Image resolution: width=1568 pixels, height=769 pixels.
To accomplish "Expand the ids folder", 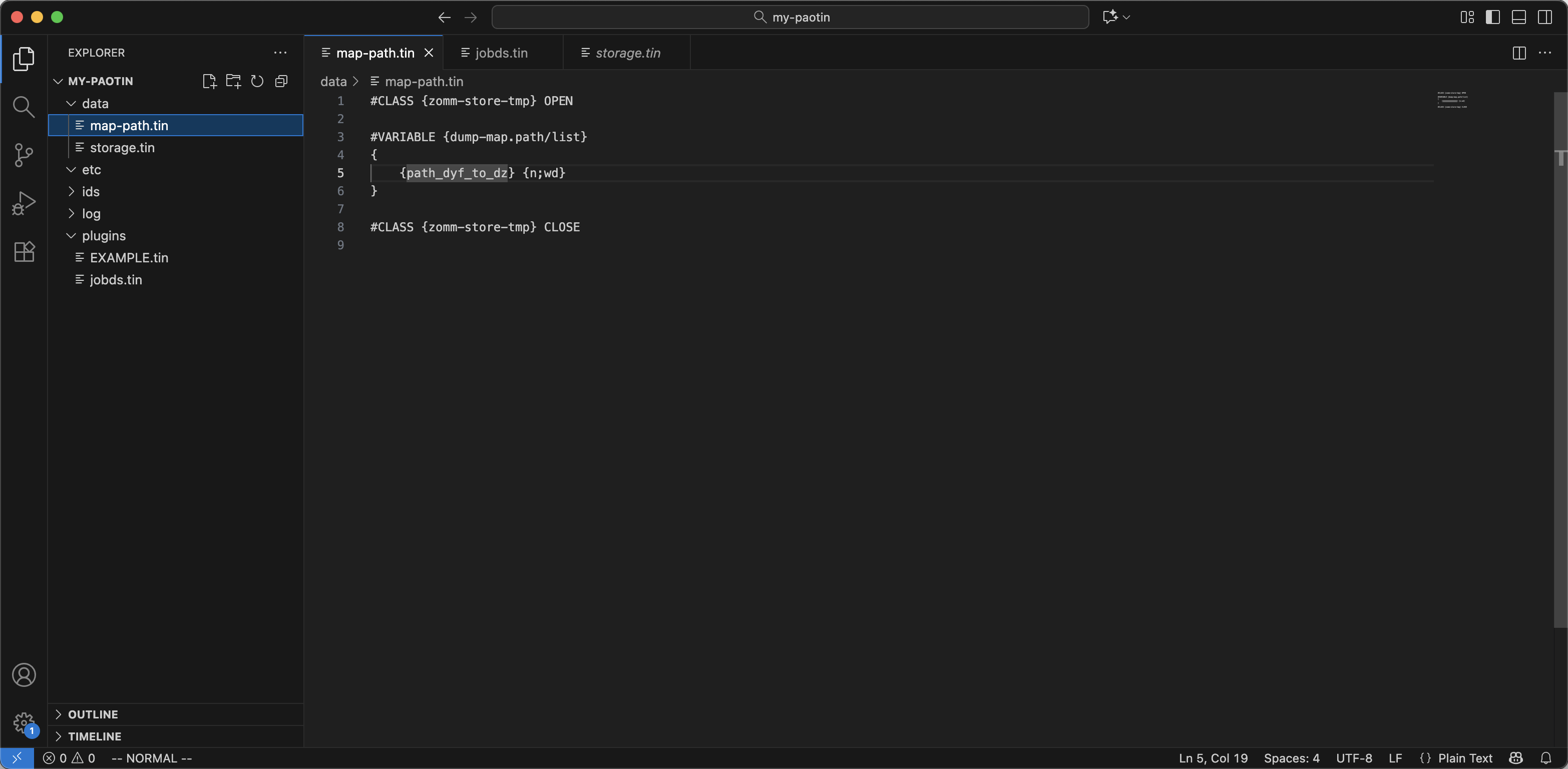I will tap(91, 192).
